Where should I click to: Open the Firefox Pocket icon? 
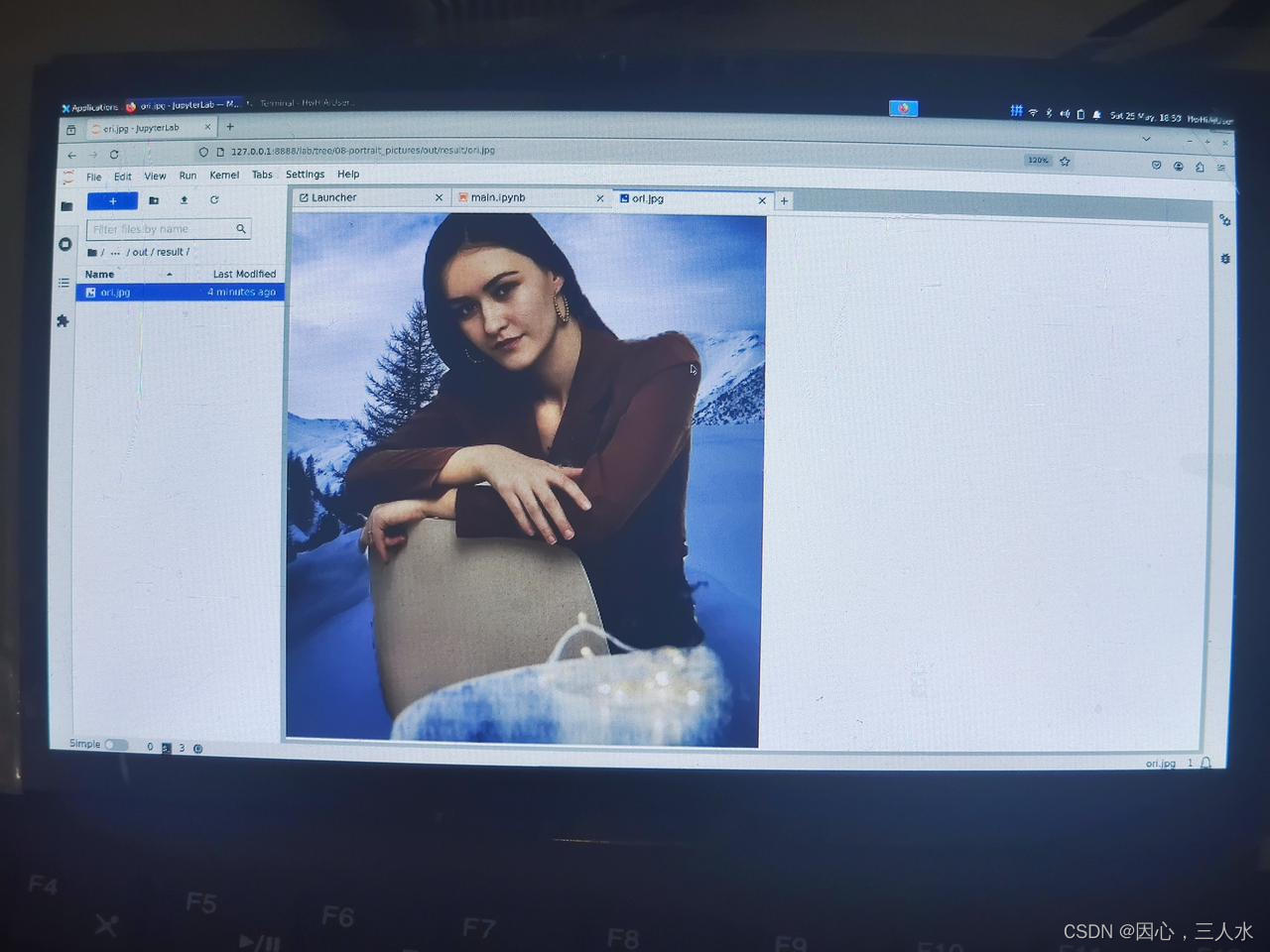1157,166
